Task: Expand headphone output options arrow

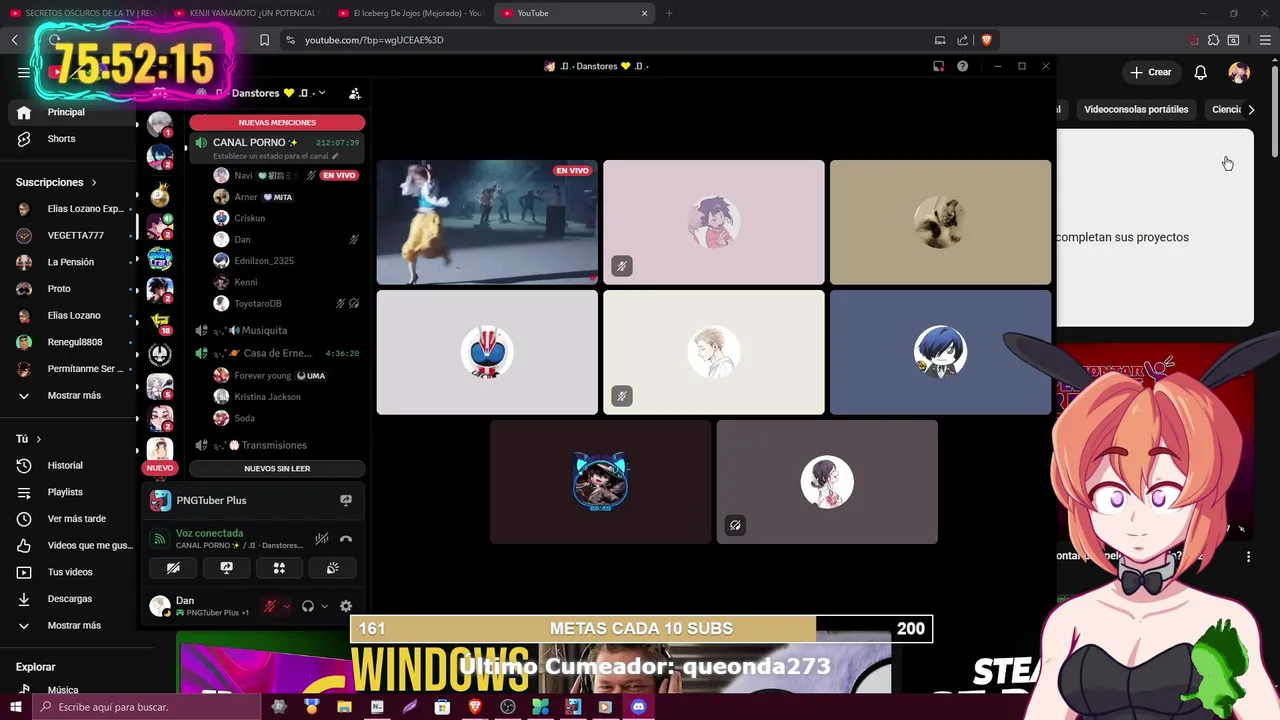Action: coord(324,606)
